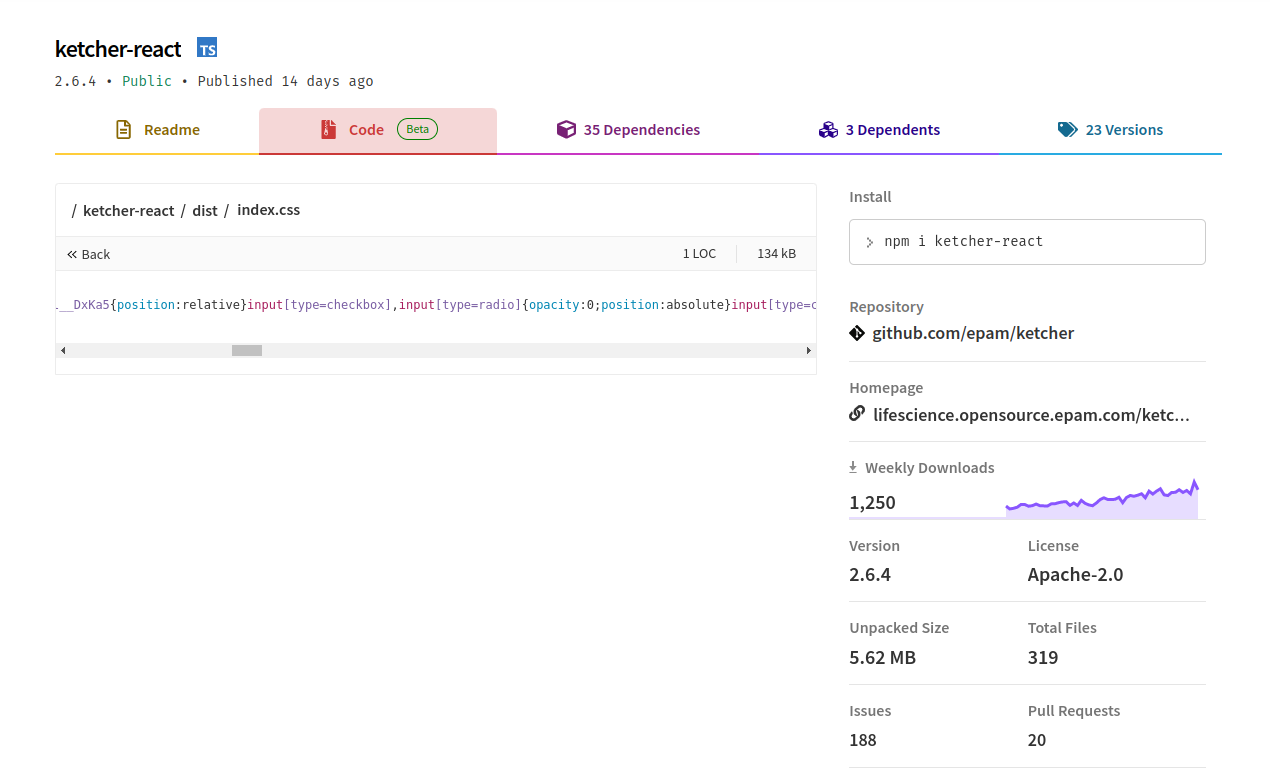Click the Dependencies package box icon
Viewport: 1270px width, 781px height.
pyautogui.click(x=566, y=129)
